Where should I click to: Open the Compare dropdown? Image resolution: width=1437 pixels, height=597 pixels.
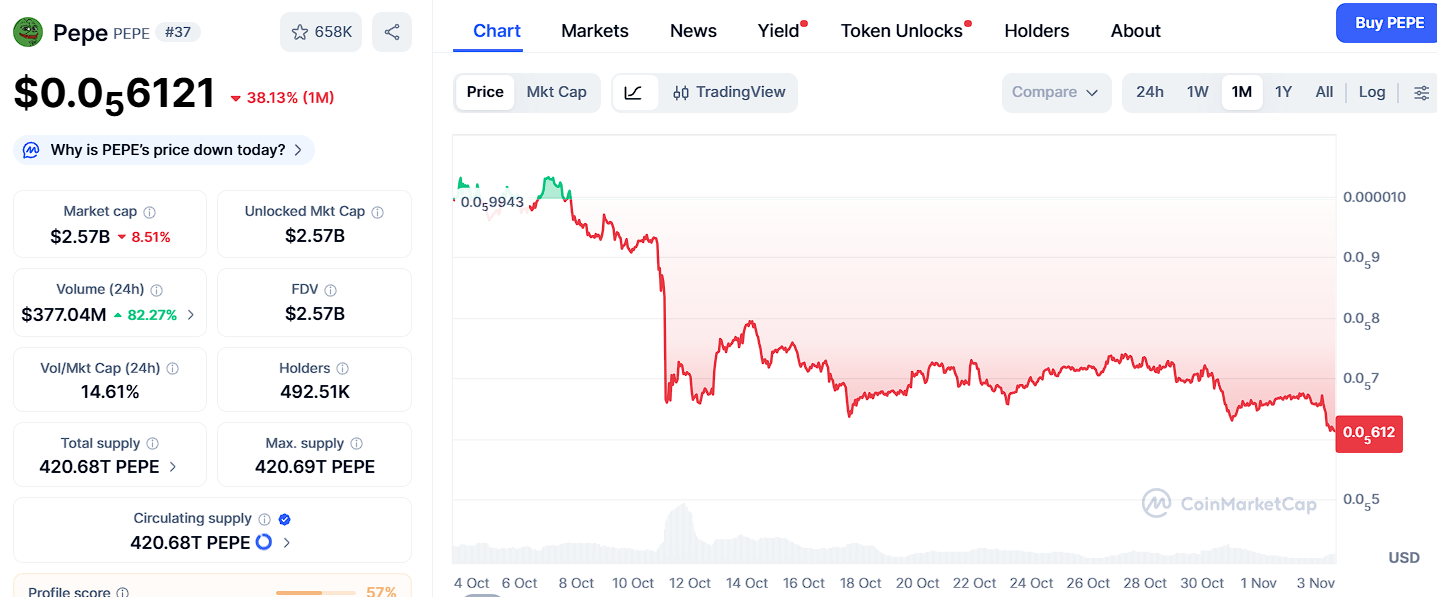pyautogui.click(x=1056, y=92)
